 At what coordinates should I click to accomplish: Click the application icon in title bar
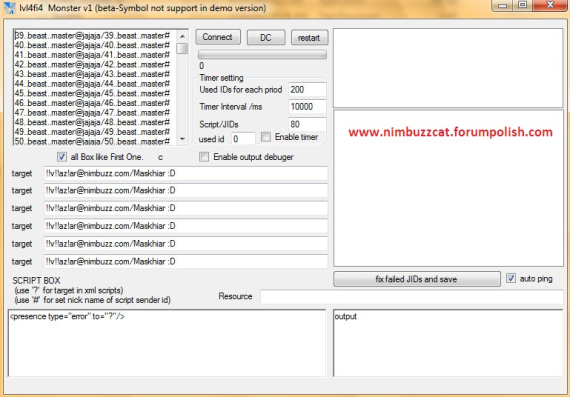pyautogui.click(x=9, y=8)
